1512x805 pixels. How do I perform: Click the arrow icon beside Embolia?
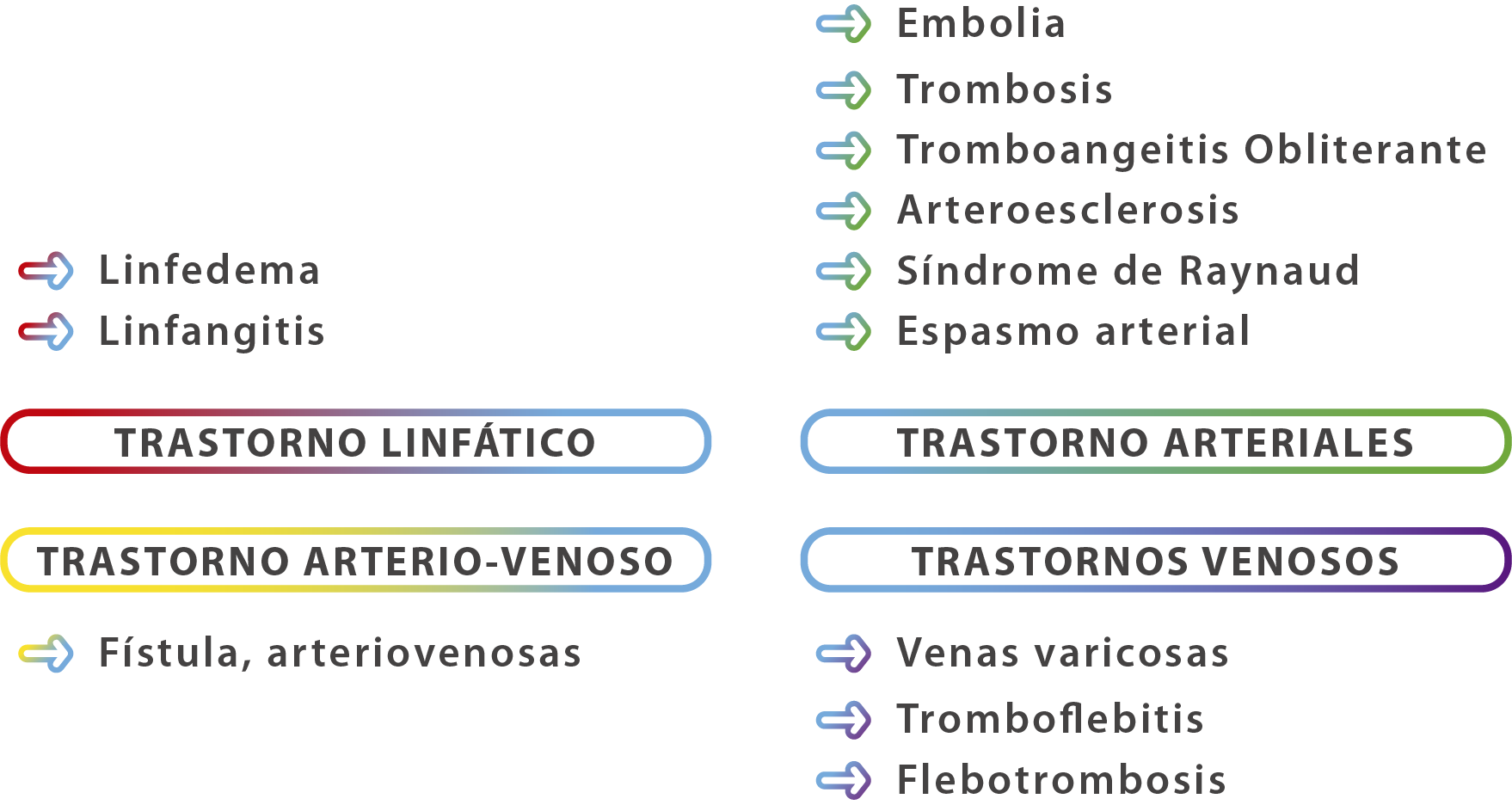844,24
